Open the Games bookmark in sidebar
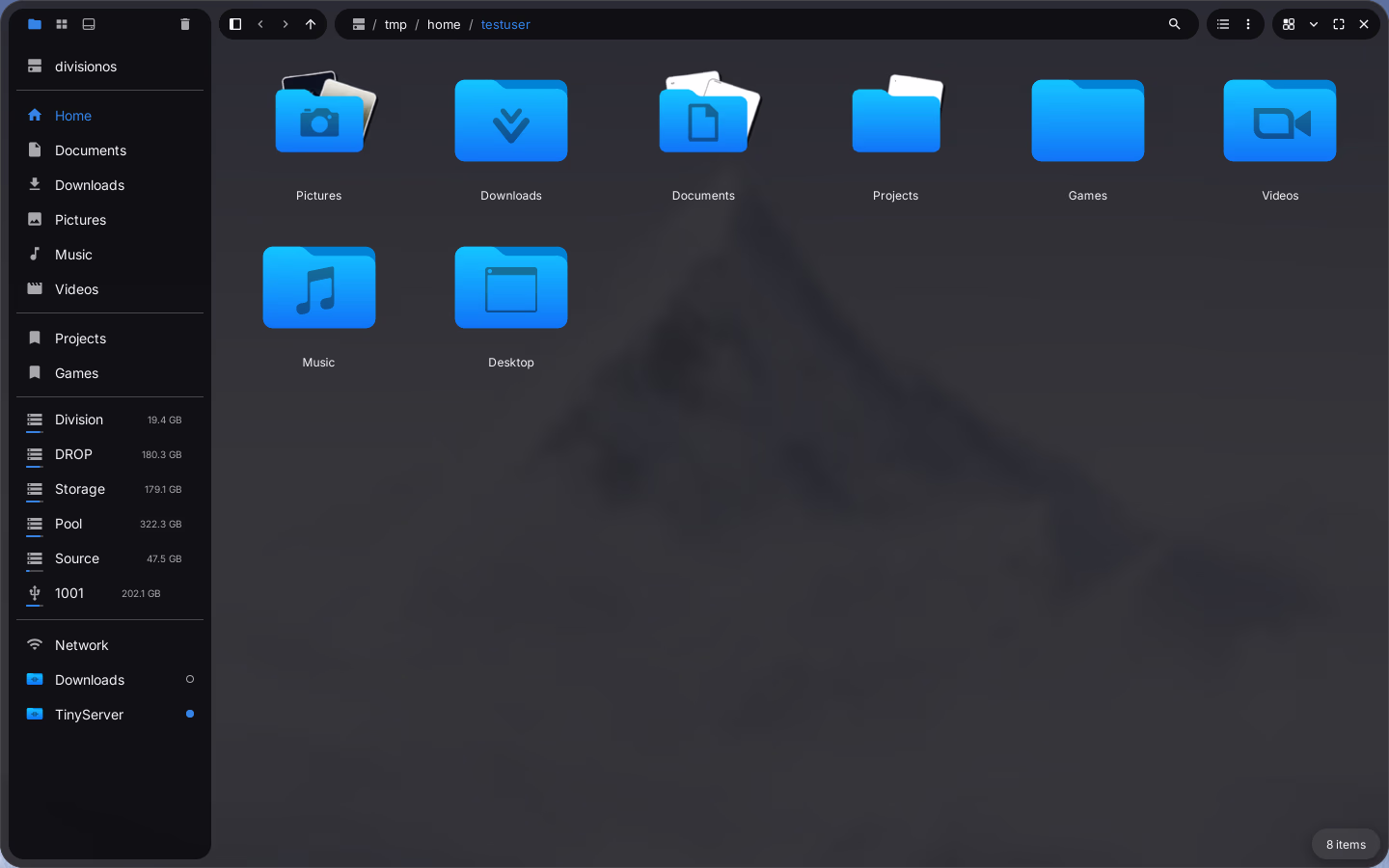This screenshot has width=1389, height=868. [110, 373]
